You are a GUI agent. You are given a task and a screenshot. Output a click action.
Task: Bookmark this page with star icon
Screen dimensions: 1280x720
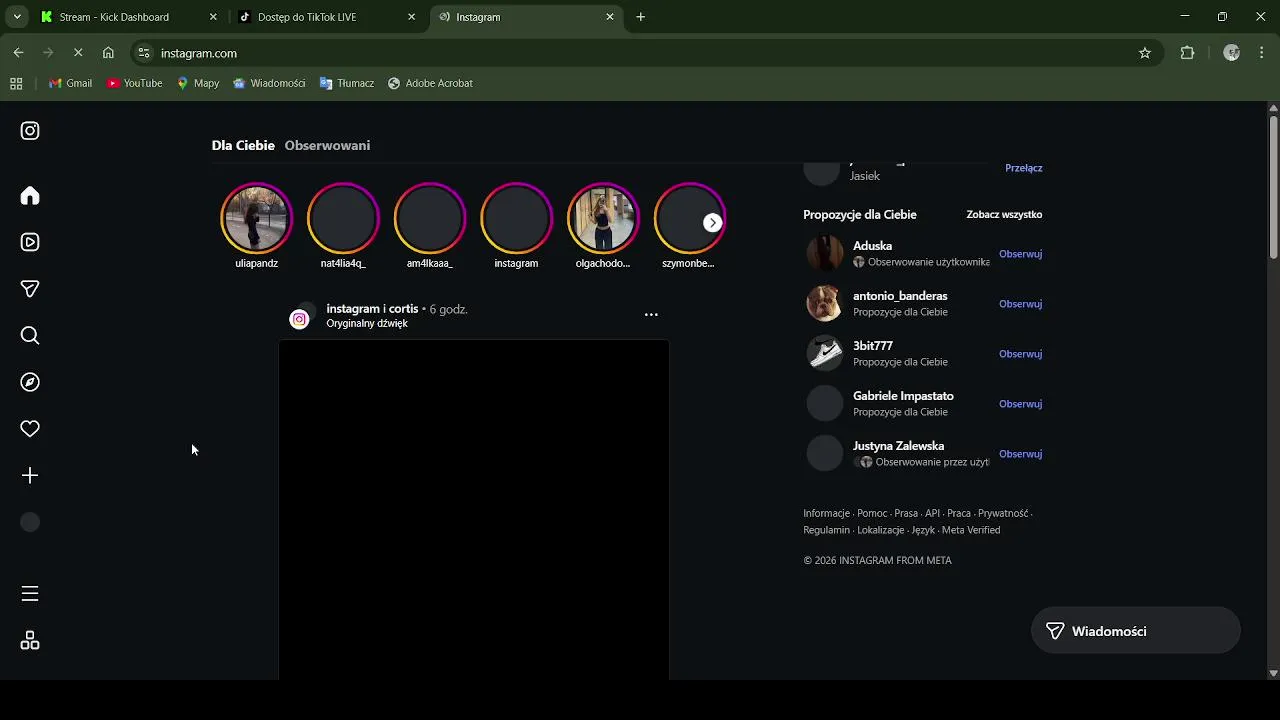click(x=1145, y=53)
